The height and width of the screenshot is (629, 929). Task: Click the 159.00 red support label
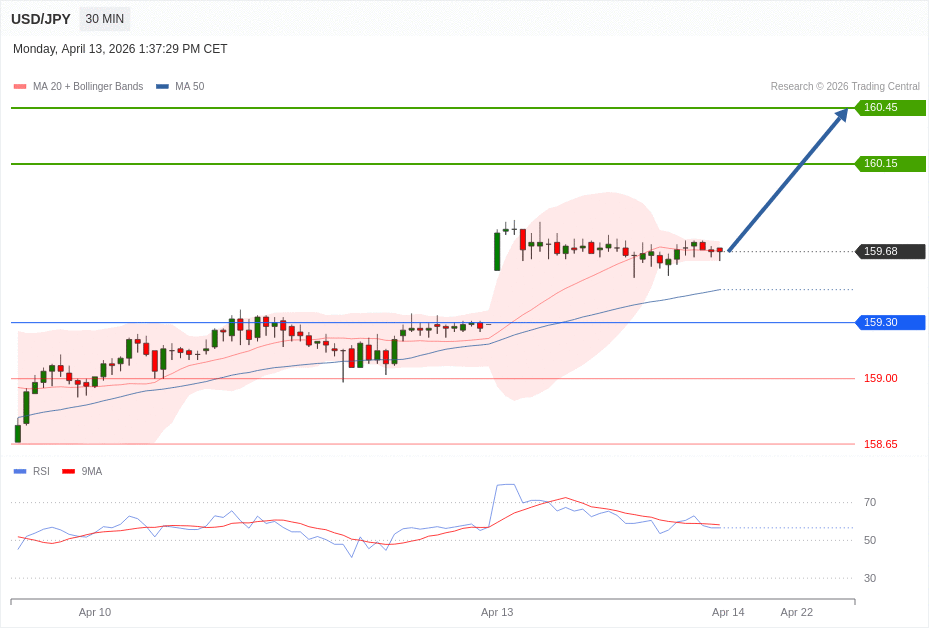point(880,379)
